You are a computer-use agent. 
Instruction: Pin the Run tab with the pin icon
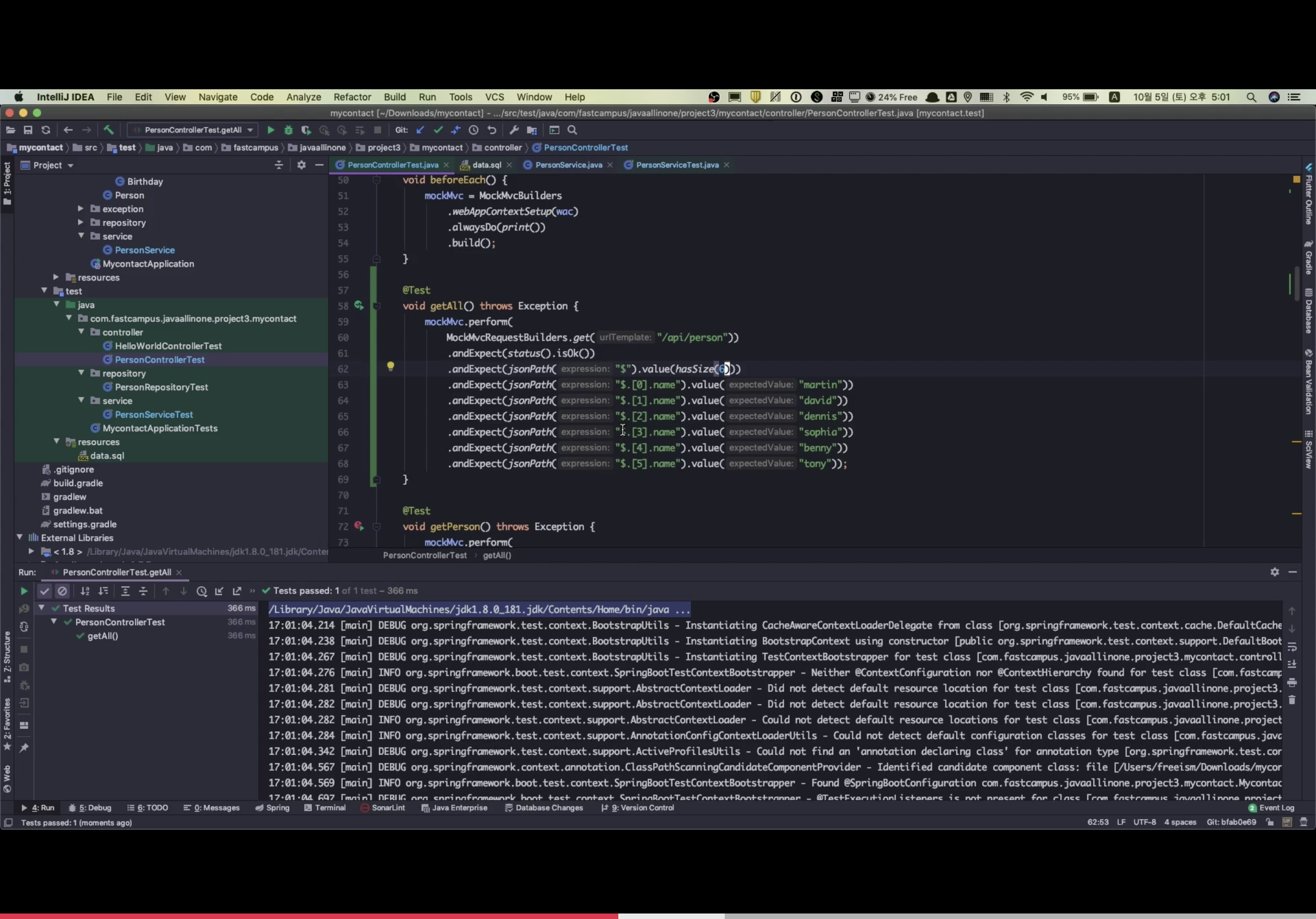24,748
